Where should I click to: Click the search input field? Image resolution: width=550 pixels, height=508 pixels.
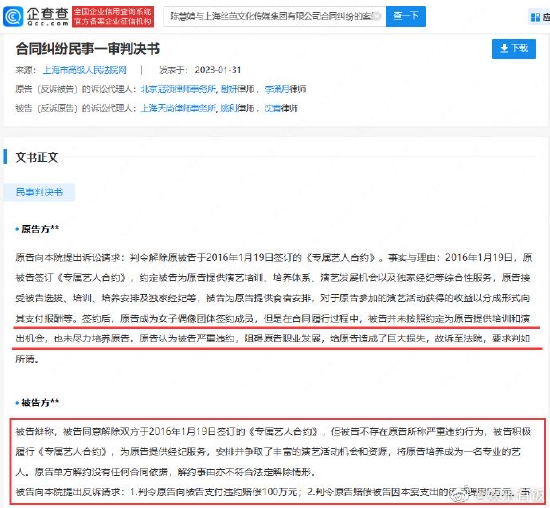(x=274, y=16)
